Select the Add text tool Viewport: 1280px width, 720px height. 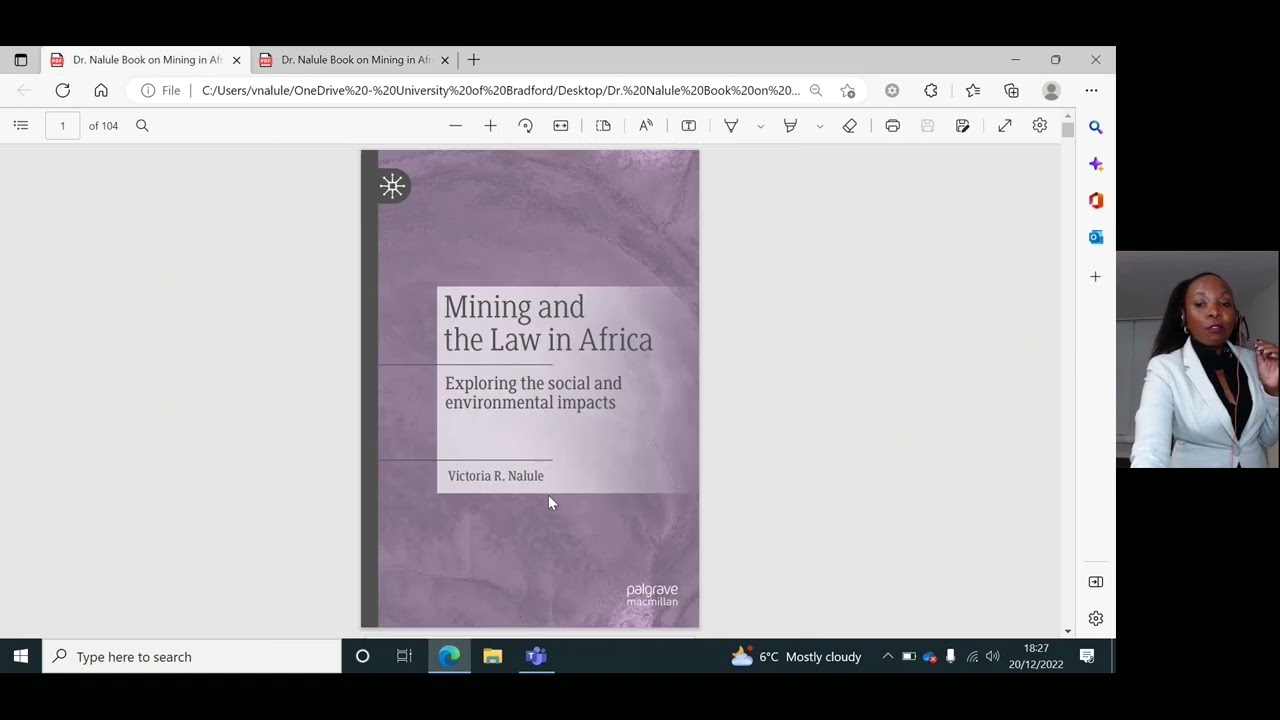tap(689, 125)
